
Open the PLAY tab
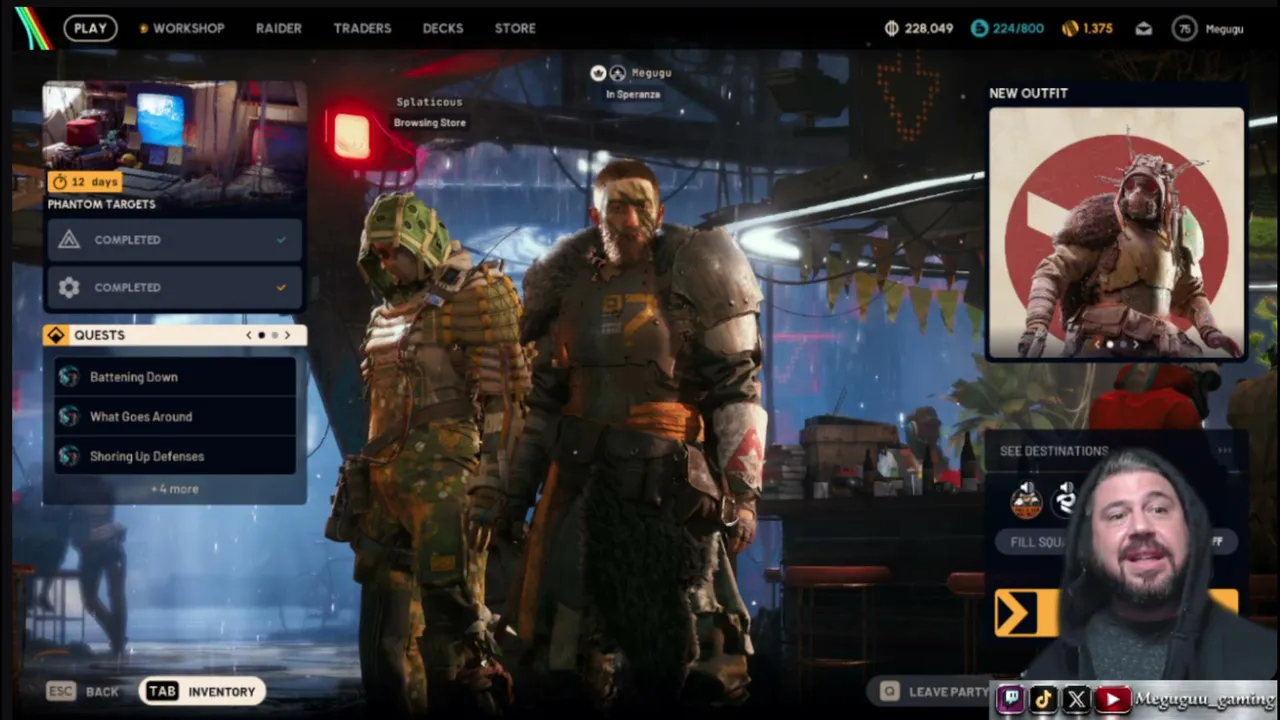[x=90, y=28]
